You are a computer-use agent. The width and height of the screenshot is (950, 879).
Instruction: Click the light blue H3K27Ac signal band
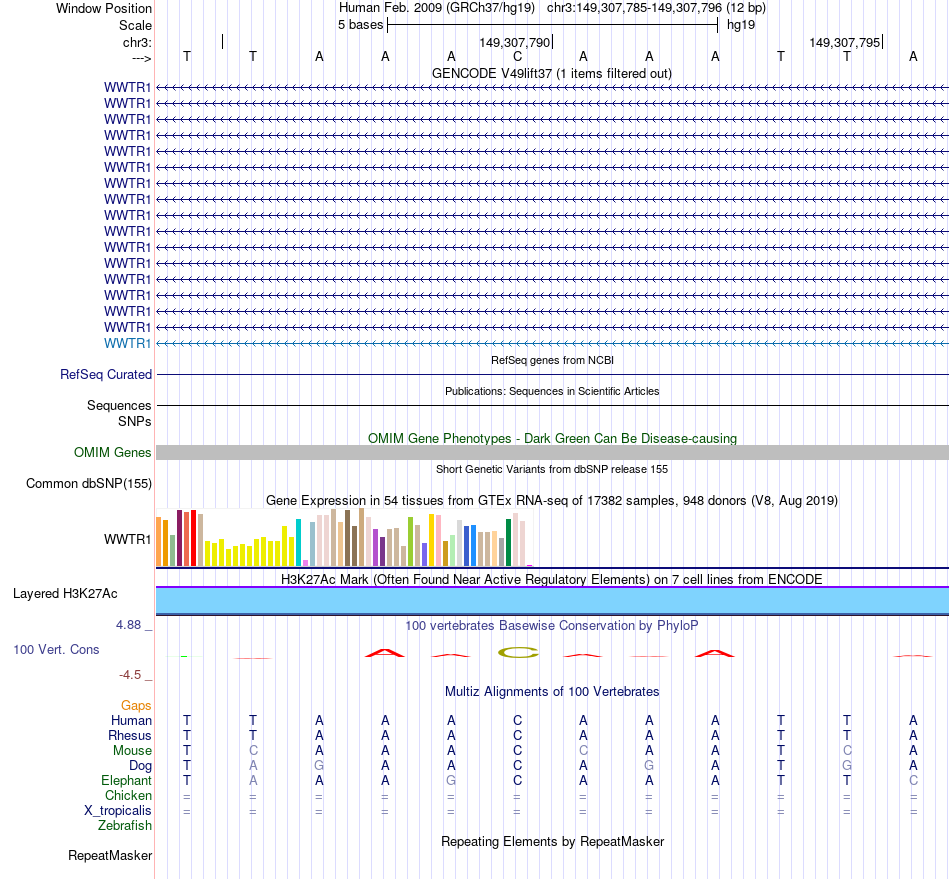552,600
